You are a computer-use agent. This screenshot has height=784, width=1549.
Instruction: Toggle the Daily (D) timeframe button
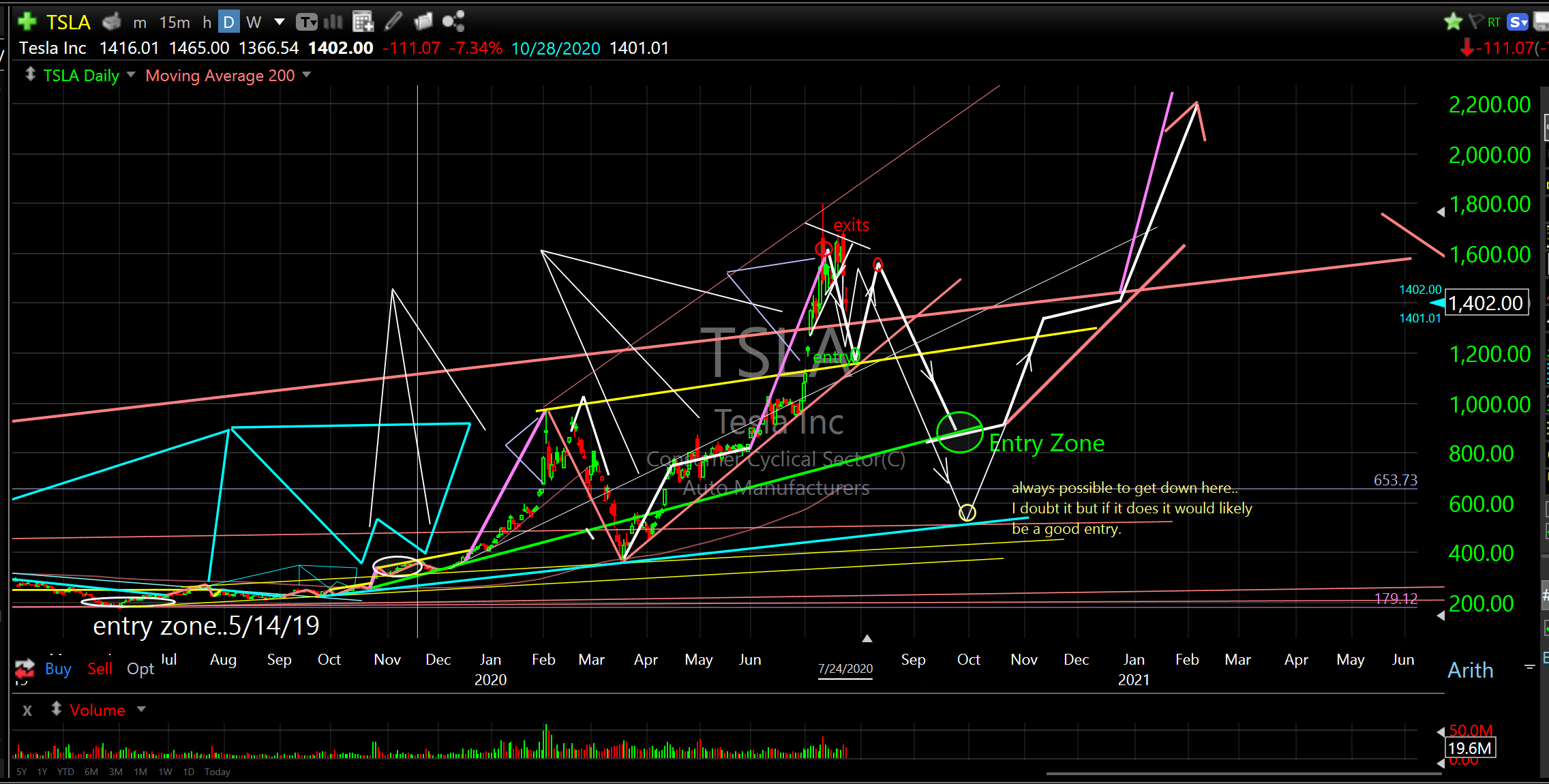pyautogui.click(x=229, y=22)
